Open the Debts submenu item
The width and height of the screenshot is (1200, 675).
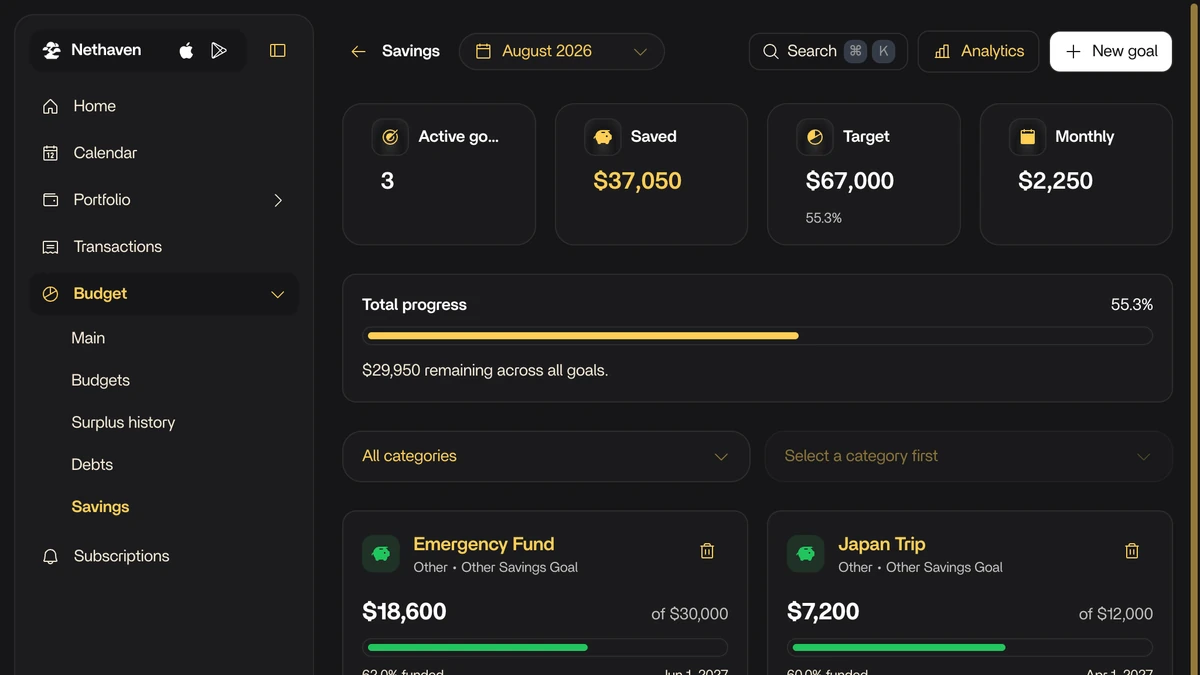[92, 465]
